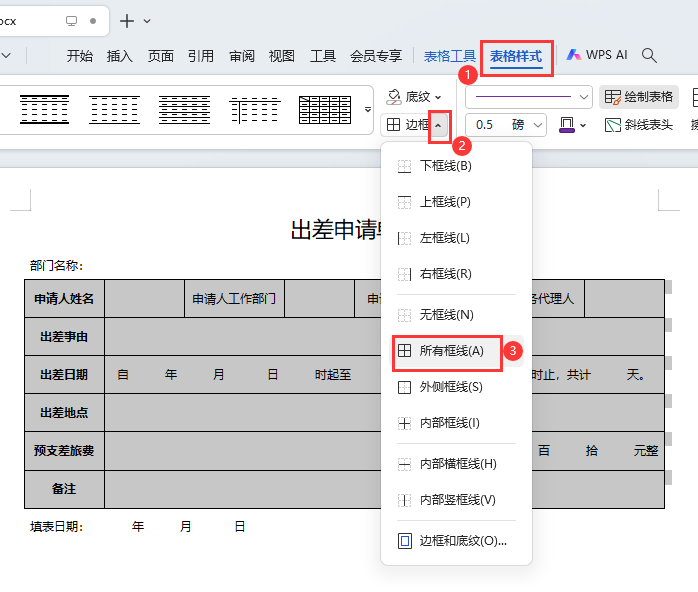Click the 时起至 text in date row
This screenshot has width=698, height=592.
[x=333, y=375]
